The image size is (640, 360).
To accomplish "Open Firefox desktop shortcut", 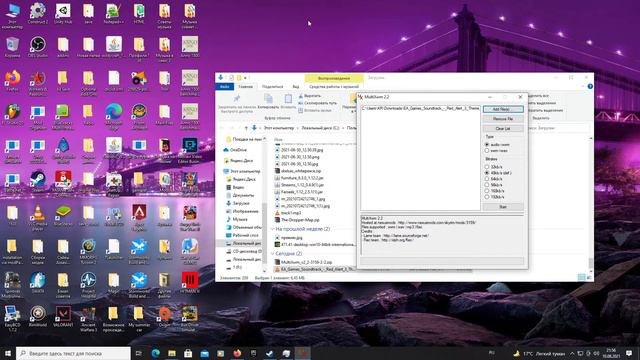I will [13, 80].
